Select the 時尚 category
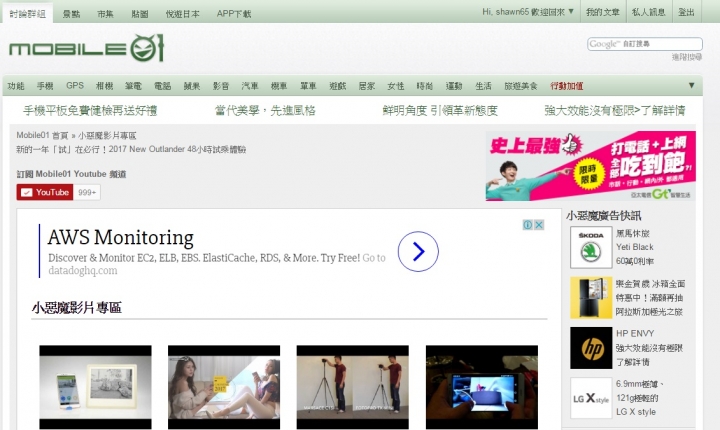720x430 pixels. 425,86
